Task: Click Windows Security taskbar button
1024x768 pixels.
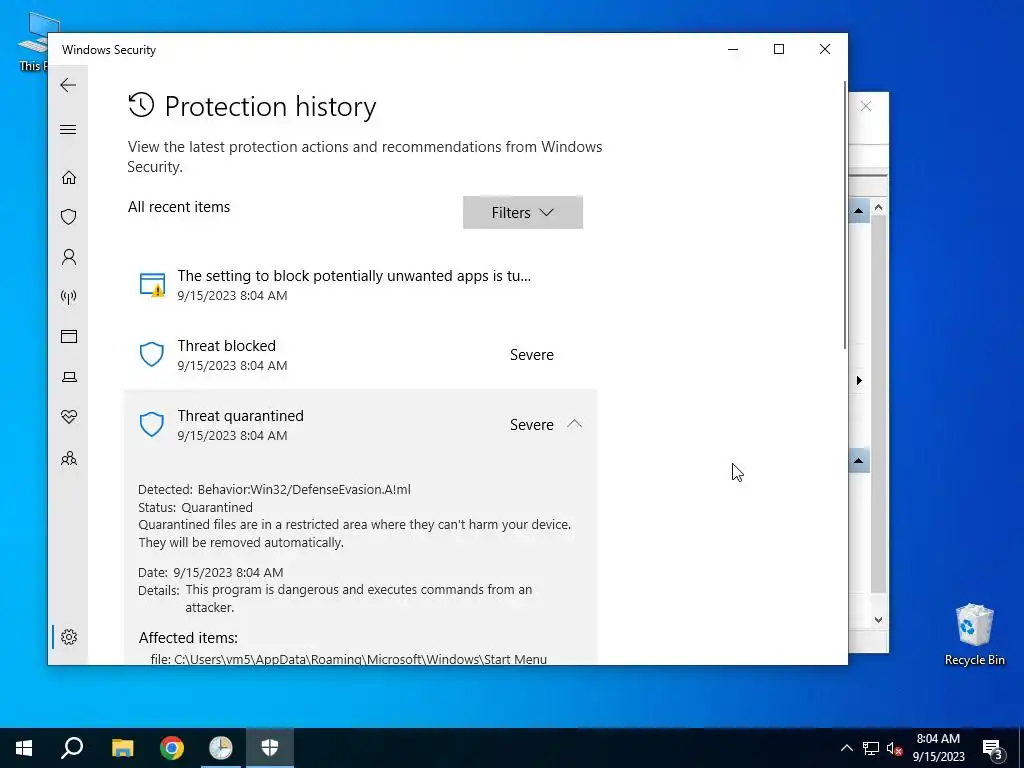Action: (270, 748)
